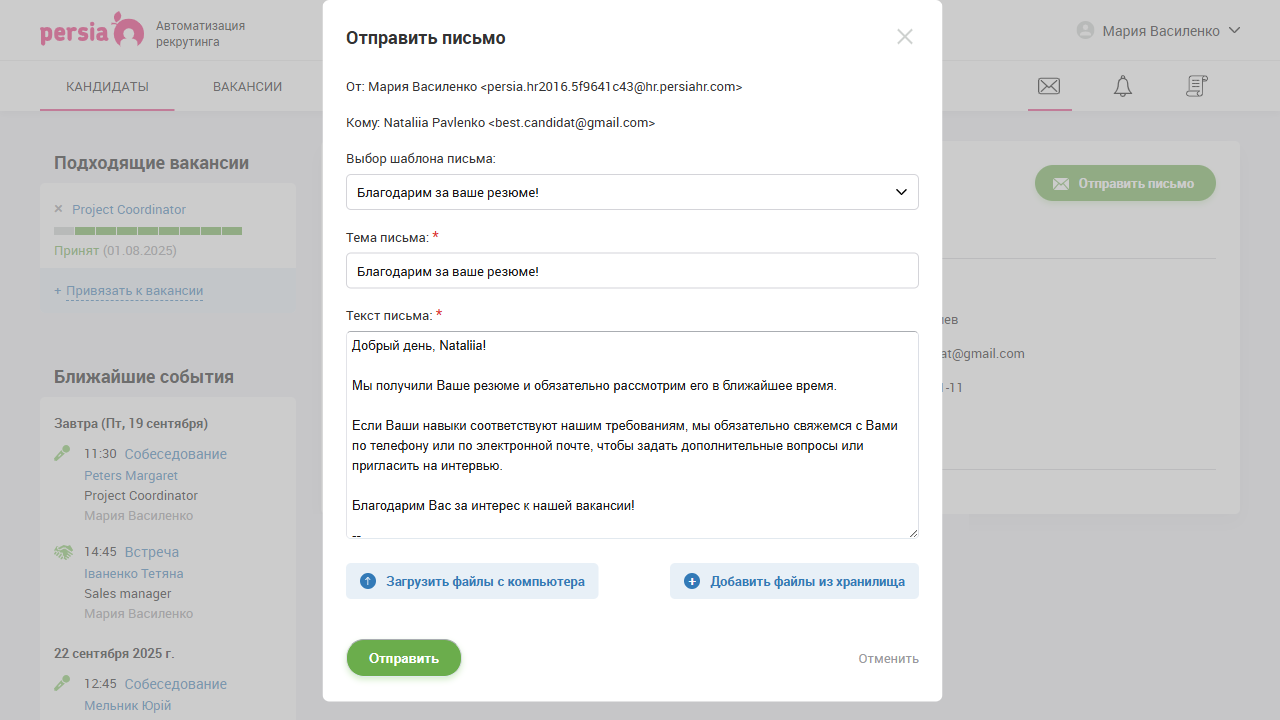Remove Project Coordinator vacancy via X icon
The image size is (1280, 720).
coord(58,209)
